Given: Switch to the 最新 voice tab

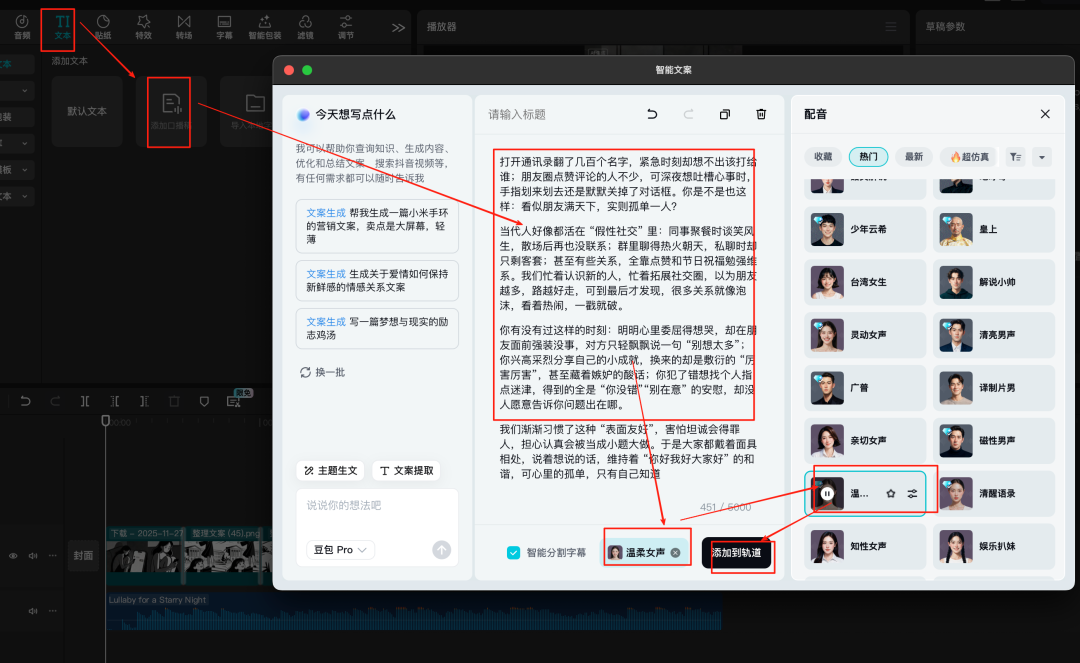Looking at the screenshot, I should coord(914,157).
